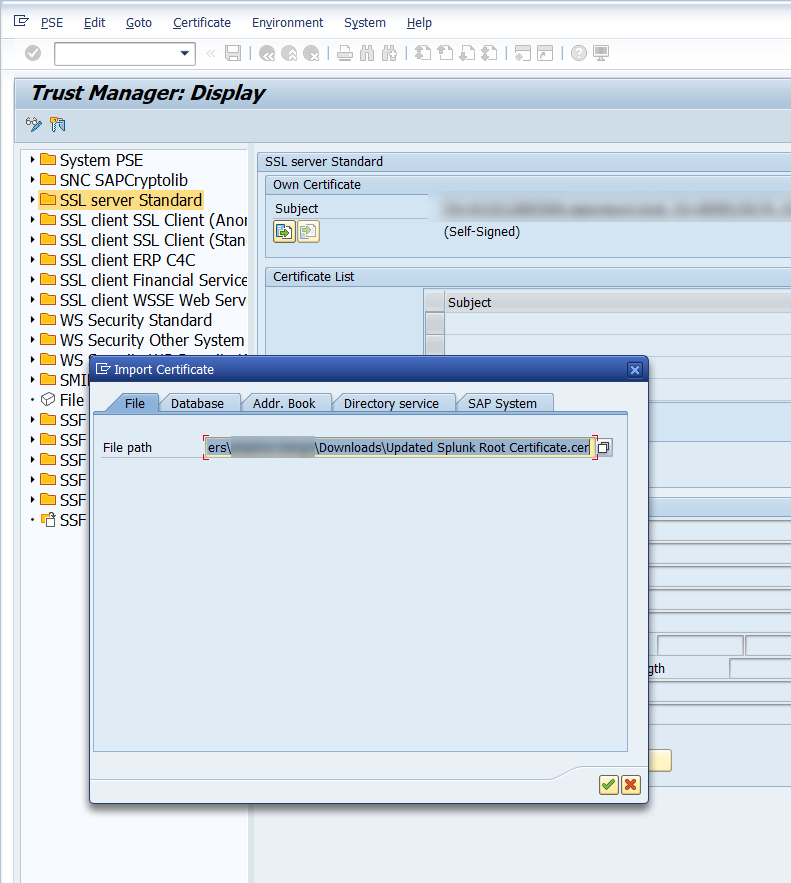Switch to the Database tab
This screenshot has height=883, width=791.
197,403
